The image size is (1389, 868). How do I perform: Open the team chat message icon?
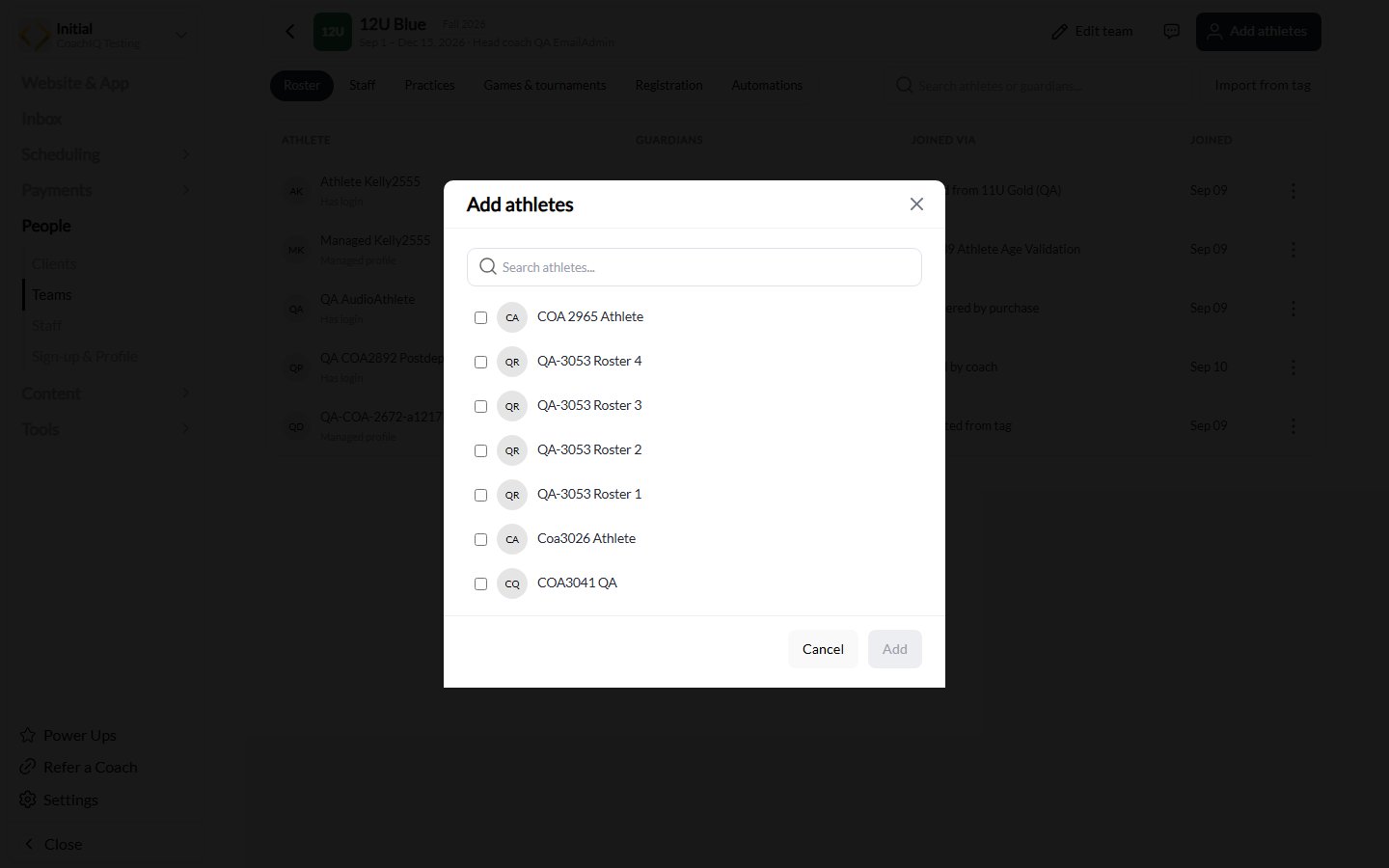point(1171,32)
